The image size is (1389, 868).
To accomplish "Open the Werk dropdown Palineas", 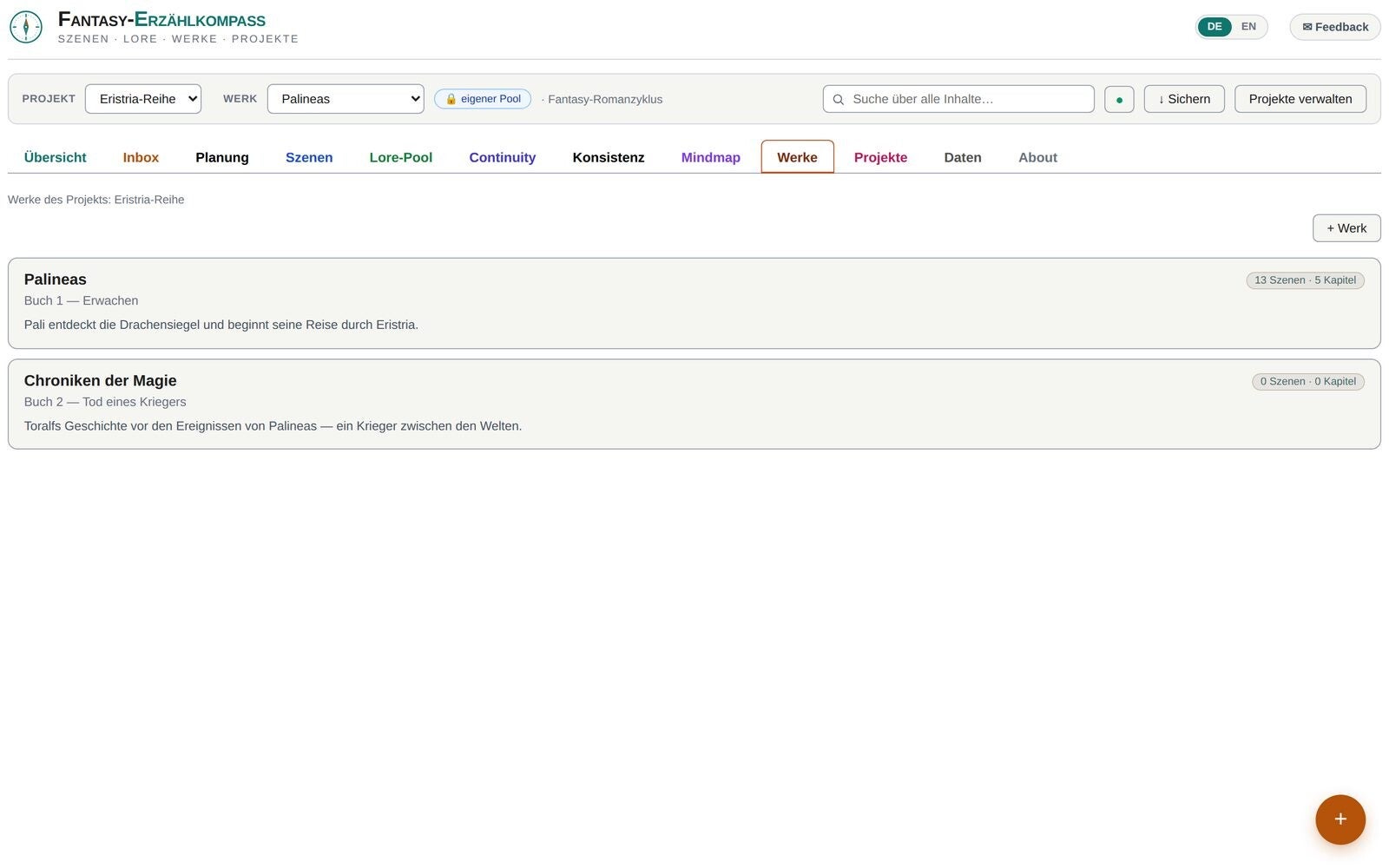I will pyautogui.click(x=346, y=99).
